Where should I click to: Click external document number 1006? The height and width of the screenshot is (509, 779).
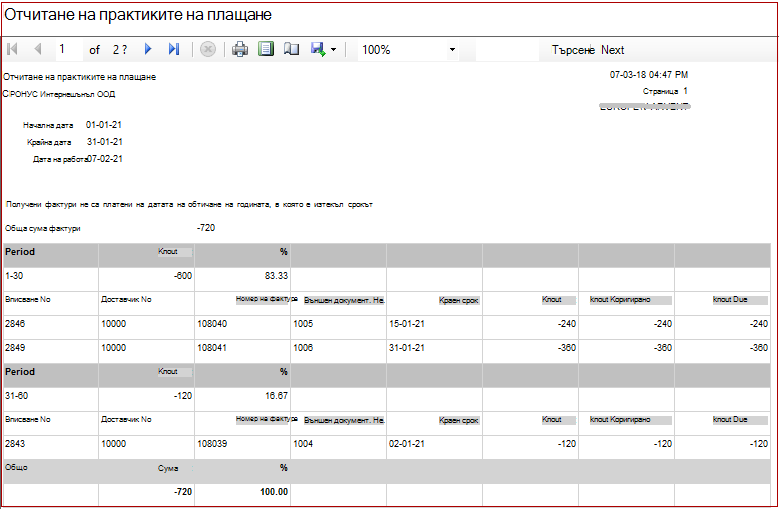[x=303, y=348]
